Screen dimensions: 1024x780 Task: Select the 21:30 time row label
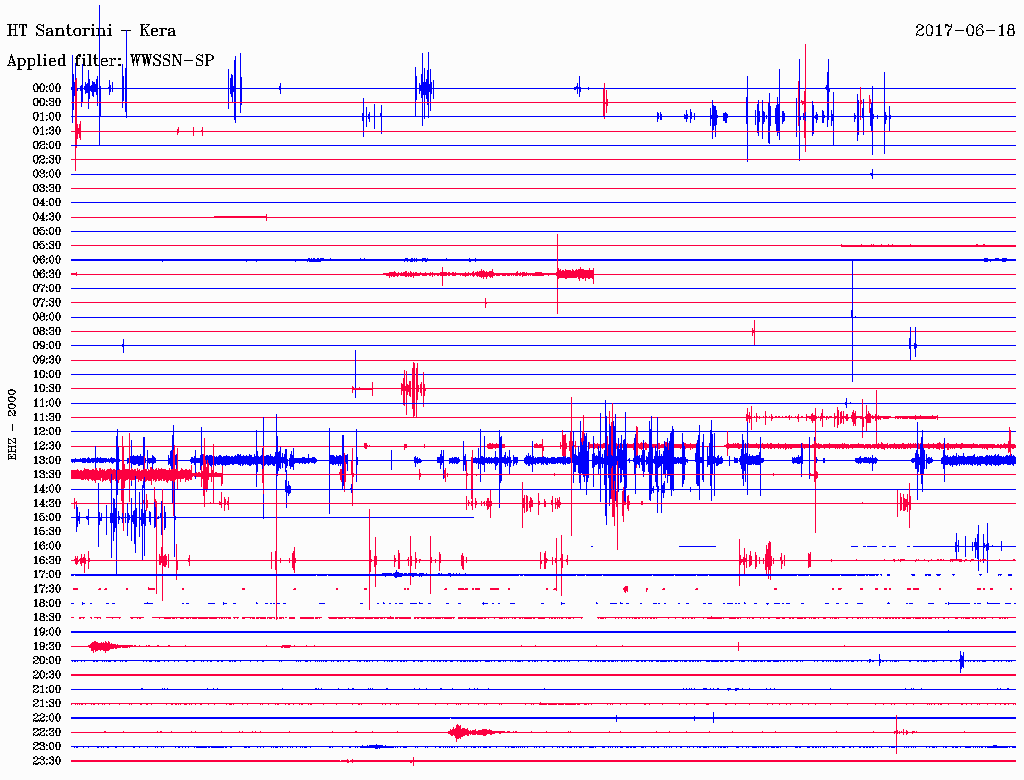click(x=47, y=704)
